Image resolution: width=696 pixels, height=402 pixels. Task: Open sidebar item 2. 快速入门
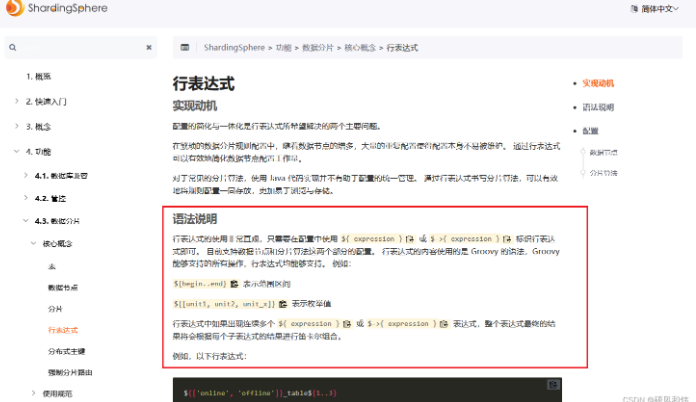coord(46,102)
